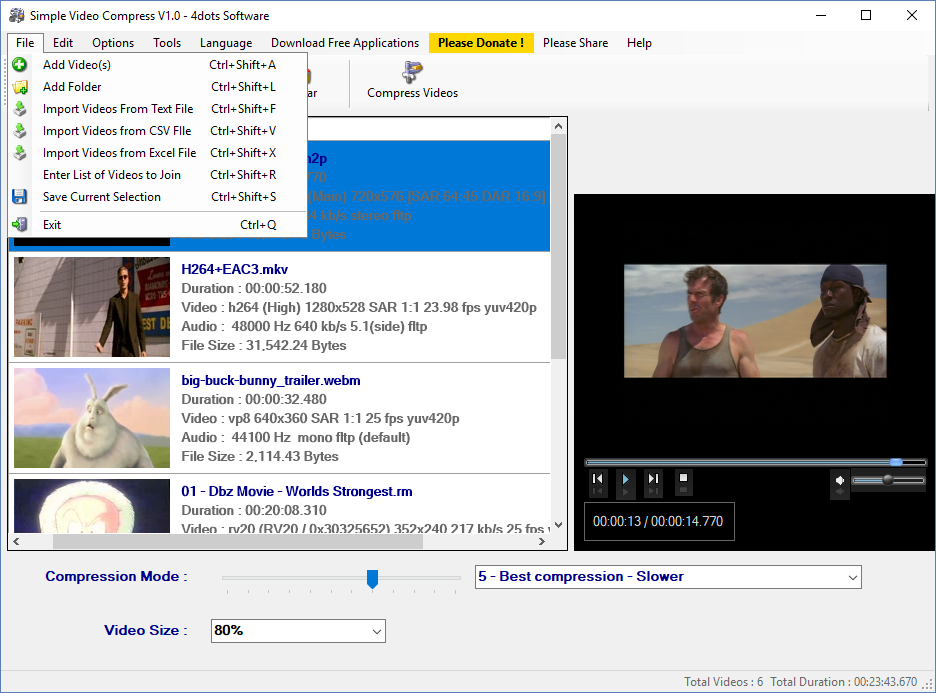Image resolution: width=936 pixels, height=693 pixels.
Task: Click the Save Current Selection floppy icon
Action: [20, 197]
